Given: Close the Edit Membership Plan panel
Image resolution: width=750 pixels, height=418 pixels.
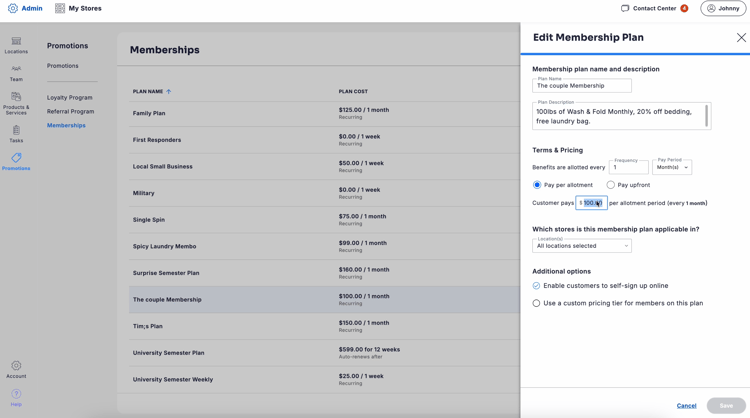Looking at the screenshot, I should pos(741,38).
